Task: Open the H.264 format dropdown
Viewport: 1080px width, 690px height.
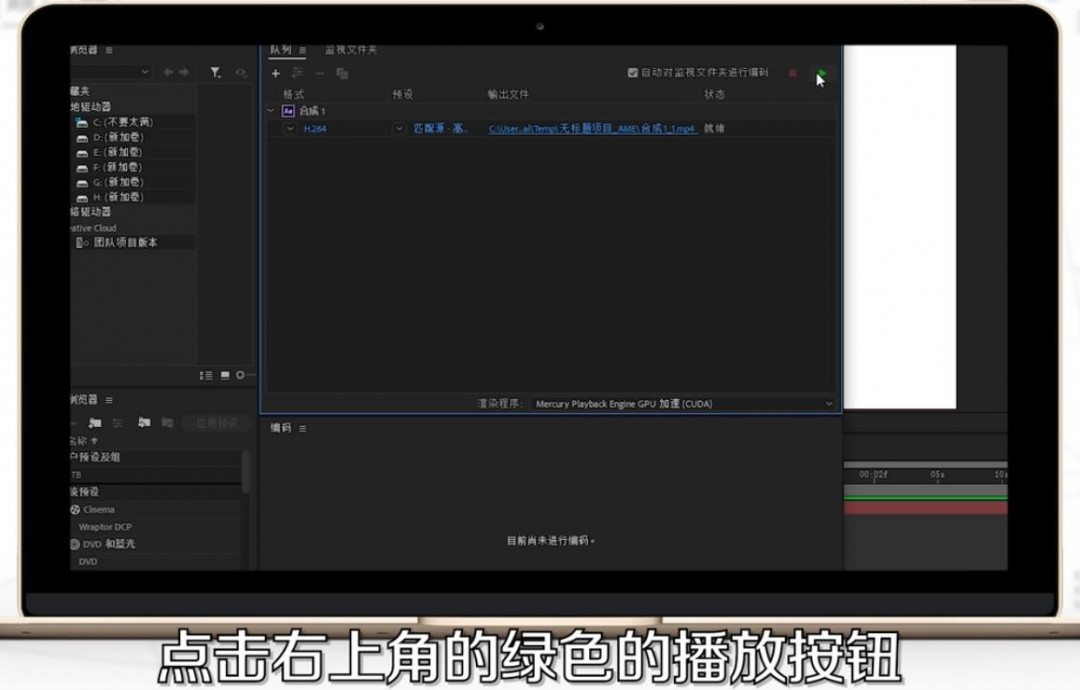Action: point(291,128)
